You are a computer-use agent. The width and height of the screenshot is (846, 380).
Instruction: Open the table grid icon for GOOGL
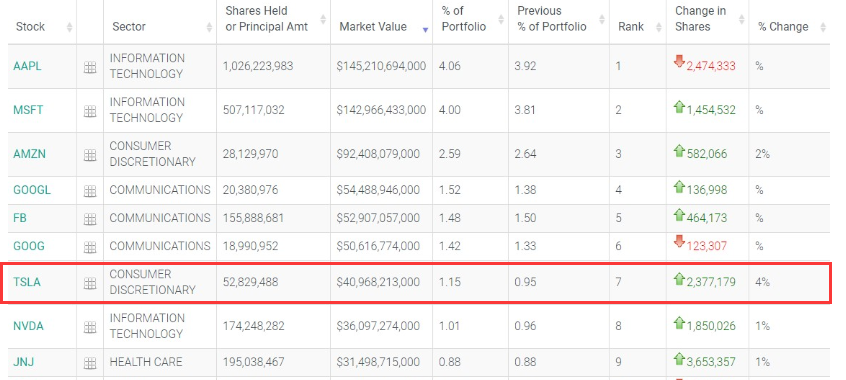pos(90,191)
